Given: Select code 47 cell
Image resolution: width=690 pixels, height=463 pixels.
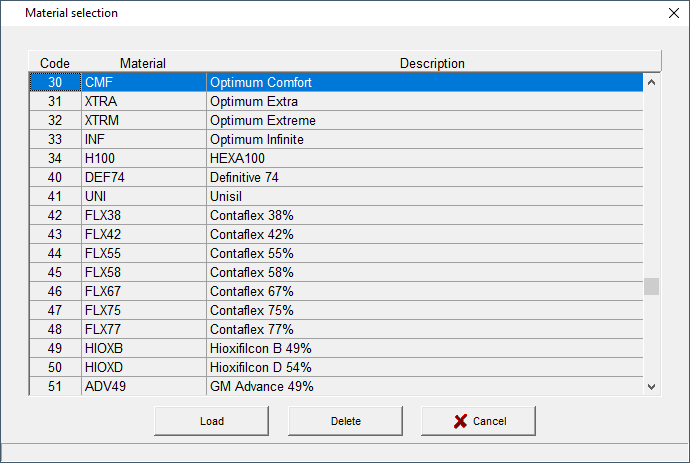Looking at the screenshot, I should pos(55,310).
